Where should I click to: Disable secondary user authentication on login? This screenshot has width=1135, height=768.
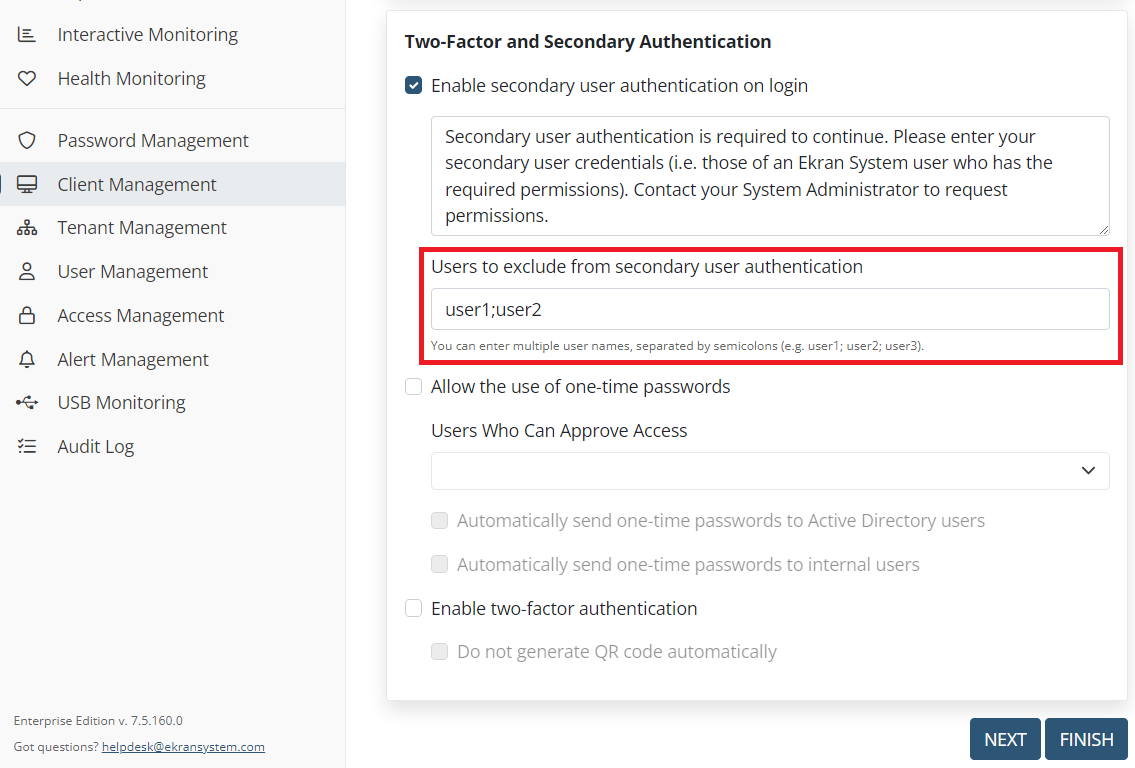413,86
